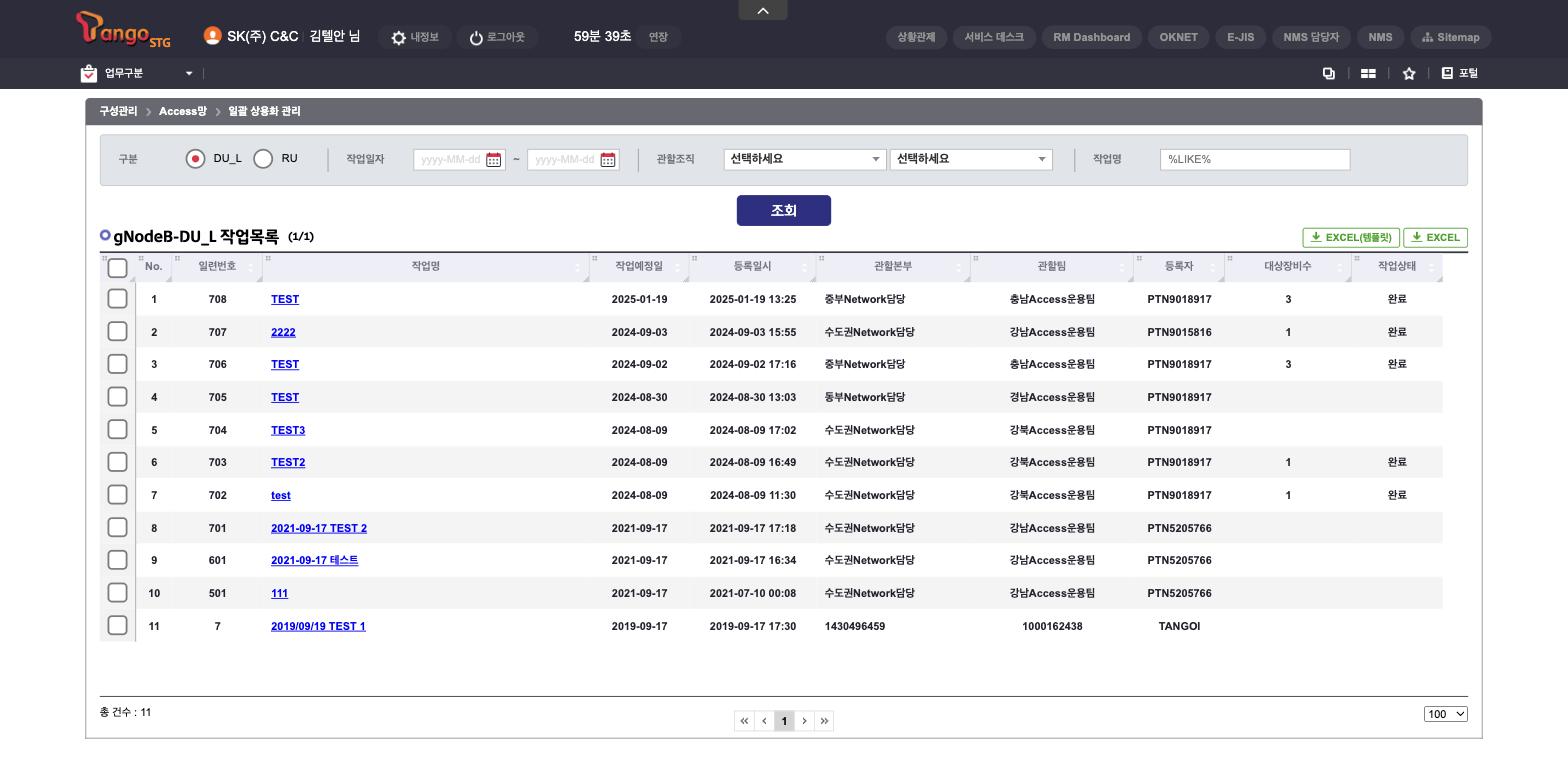
Task: Check the row for TEST2
Action: pyautogui.click(x=117, y=462)
